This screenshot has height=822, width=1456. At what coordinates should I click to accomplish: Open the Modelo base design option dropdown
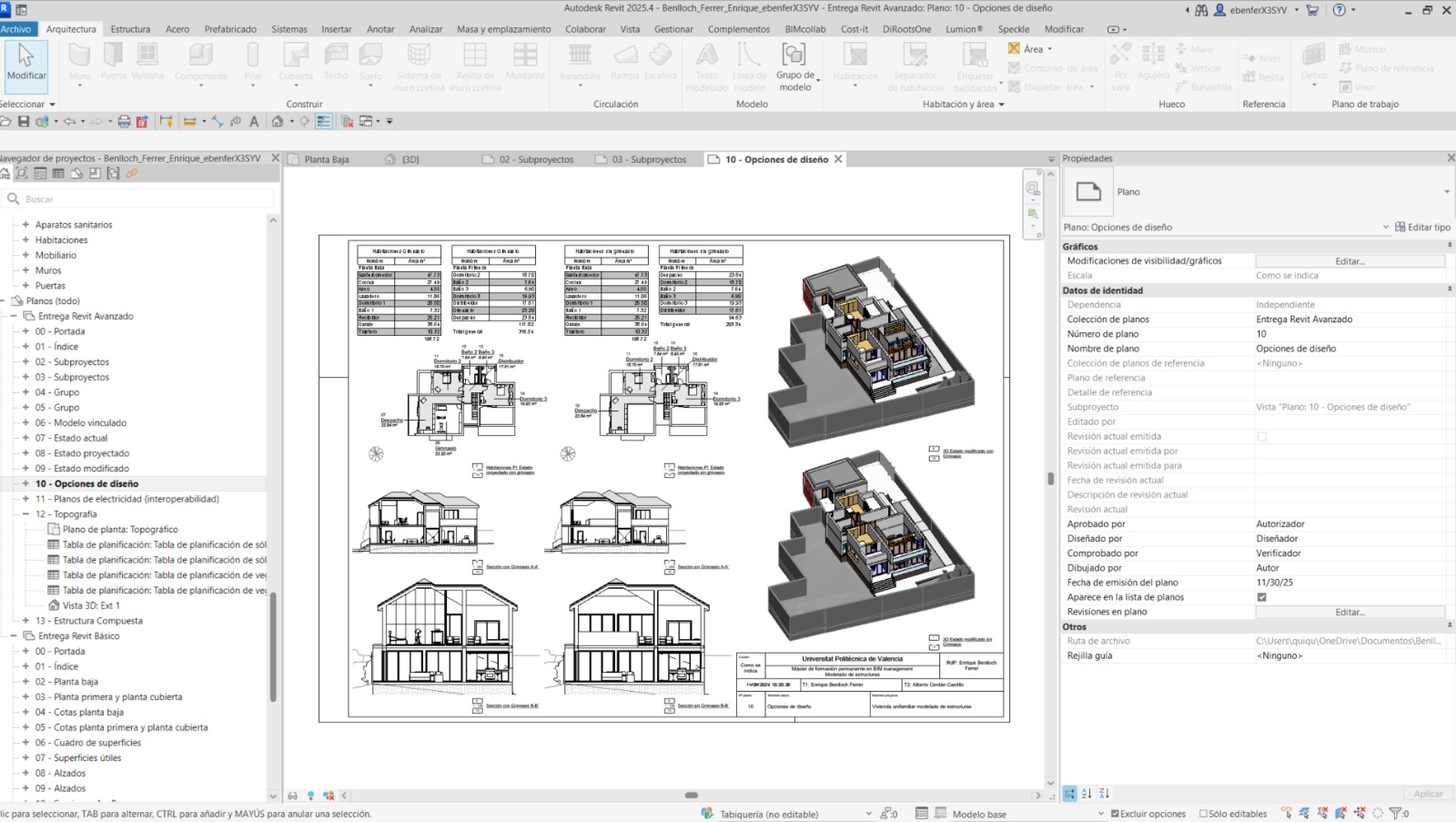[1101, 814]
